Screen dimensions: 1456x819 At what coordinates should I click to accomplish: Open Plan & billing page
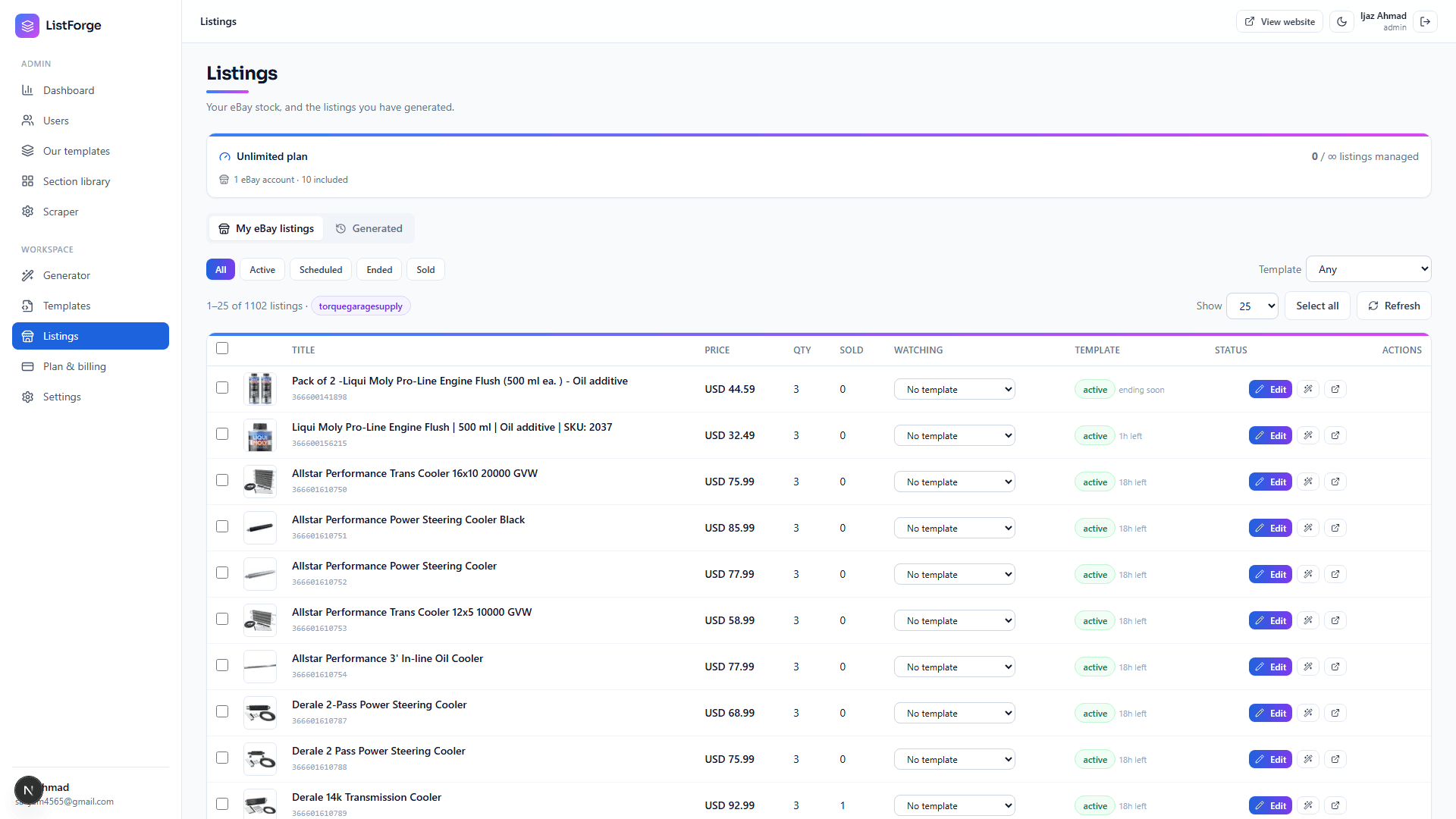click(90, 366)
